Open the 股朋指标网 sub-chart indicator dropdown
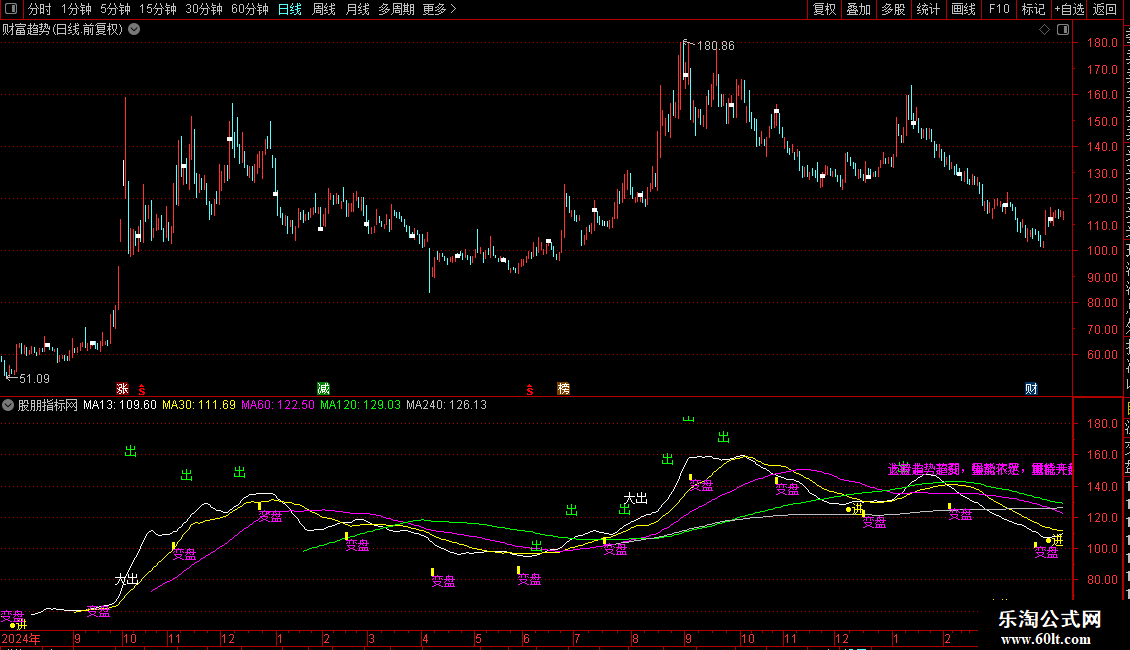Screen dimensions: 1130x650 coord(8,405)
